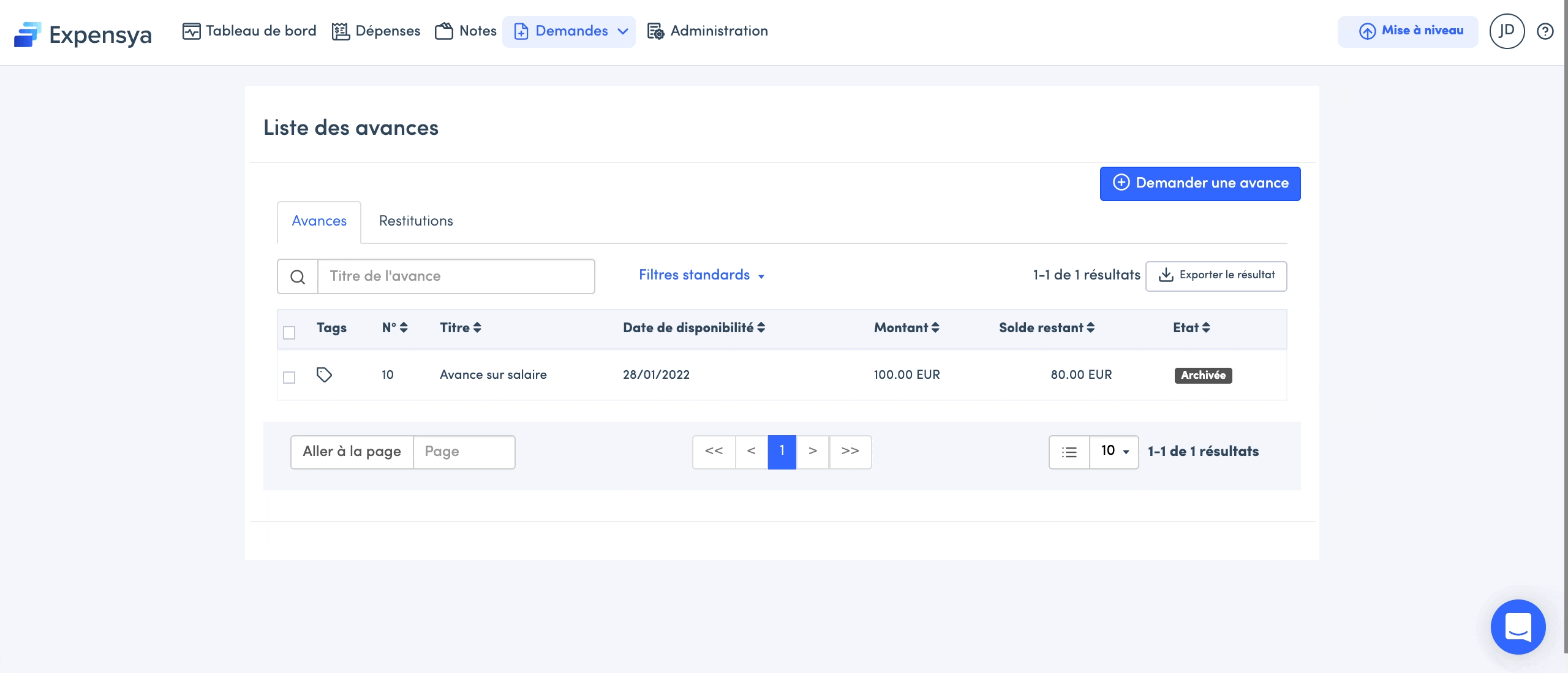The height and width of the screenshot is (673, 1568).
Task: Check the select-all header checkbox
Action: (x=289, y=333)
